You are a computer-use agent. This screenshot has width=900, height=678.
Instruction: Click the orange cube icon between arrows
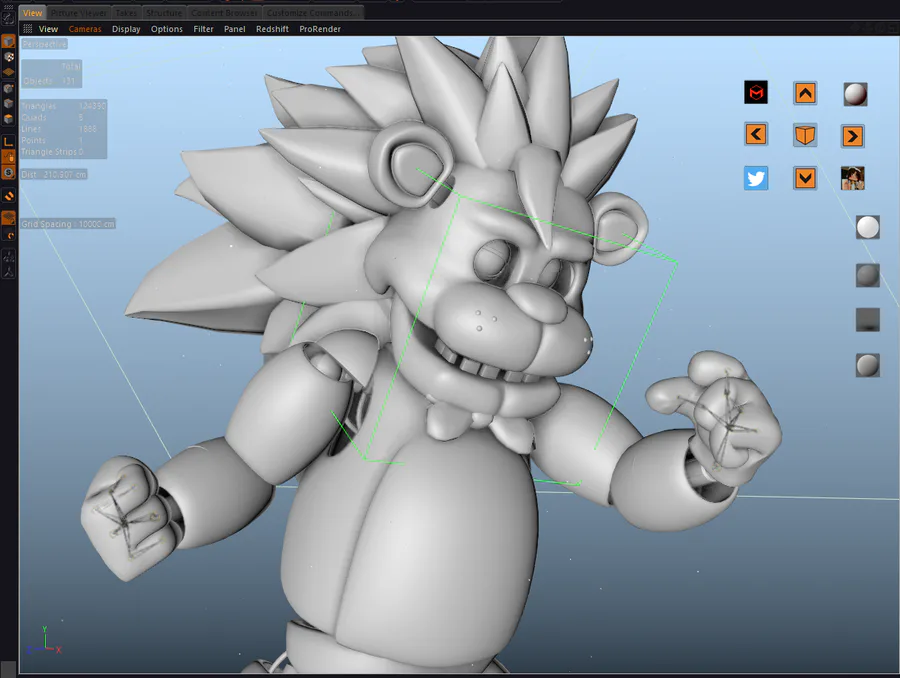click(x=805, y=135)
